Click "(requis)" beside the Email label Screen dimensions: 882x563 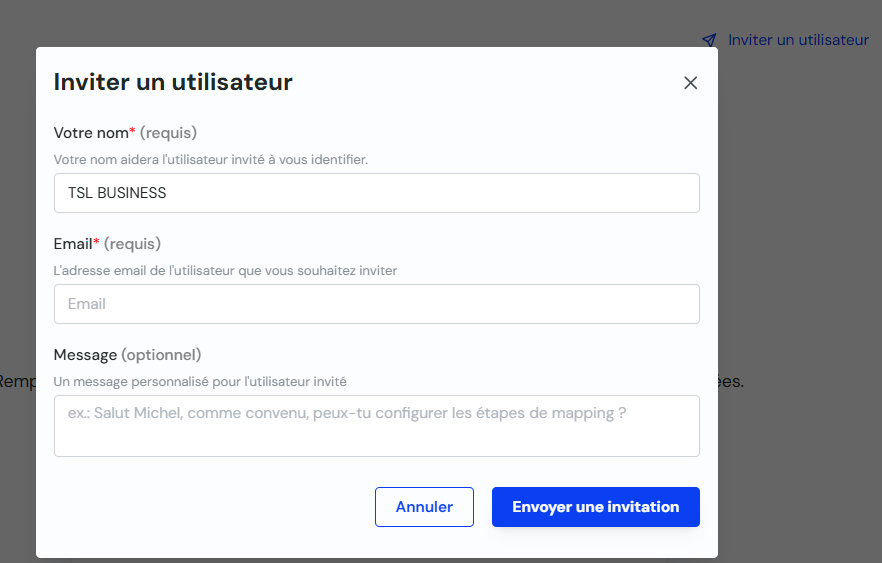pos(132,244)
